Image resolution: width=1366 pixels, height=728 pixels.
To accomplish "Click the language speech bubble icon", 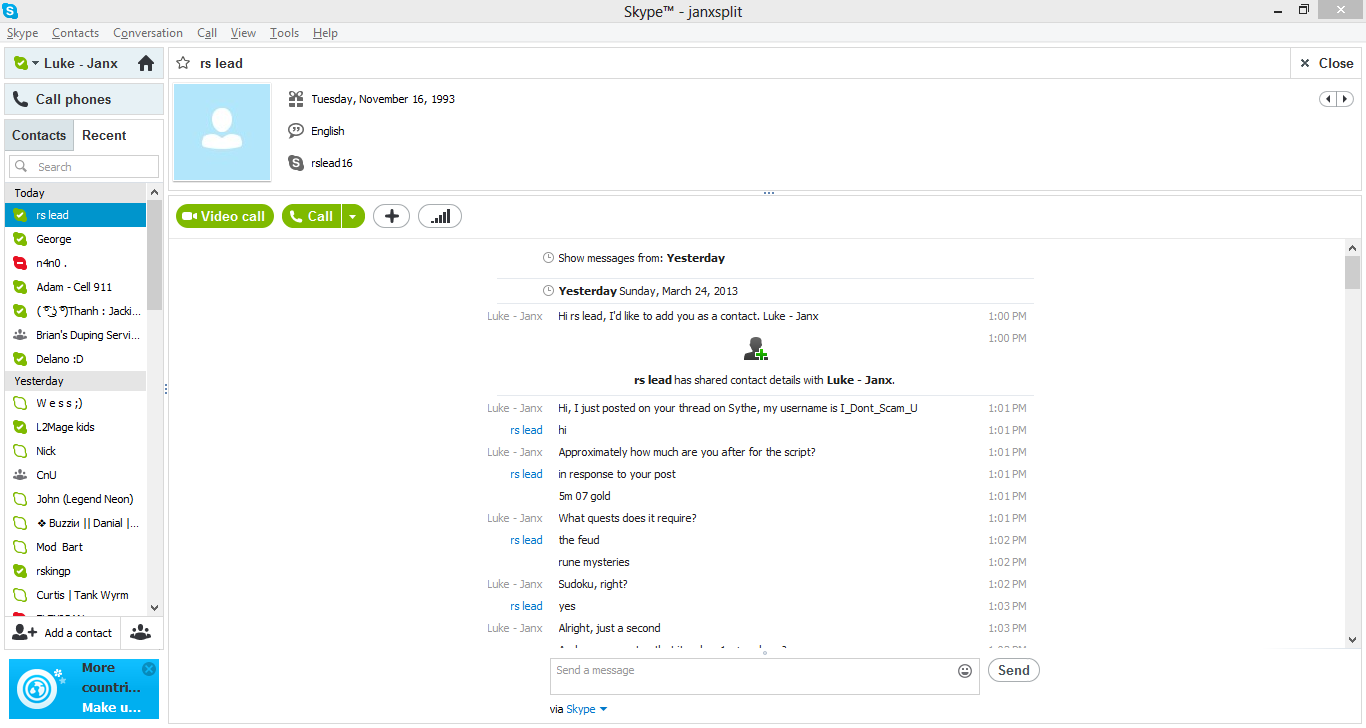I will [x=296, y=131].
